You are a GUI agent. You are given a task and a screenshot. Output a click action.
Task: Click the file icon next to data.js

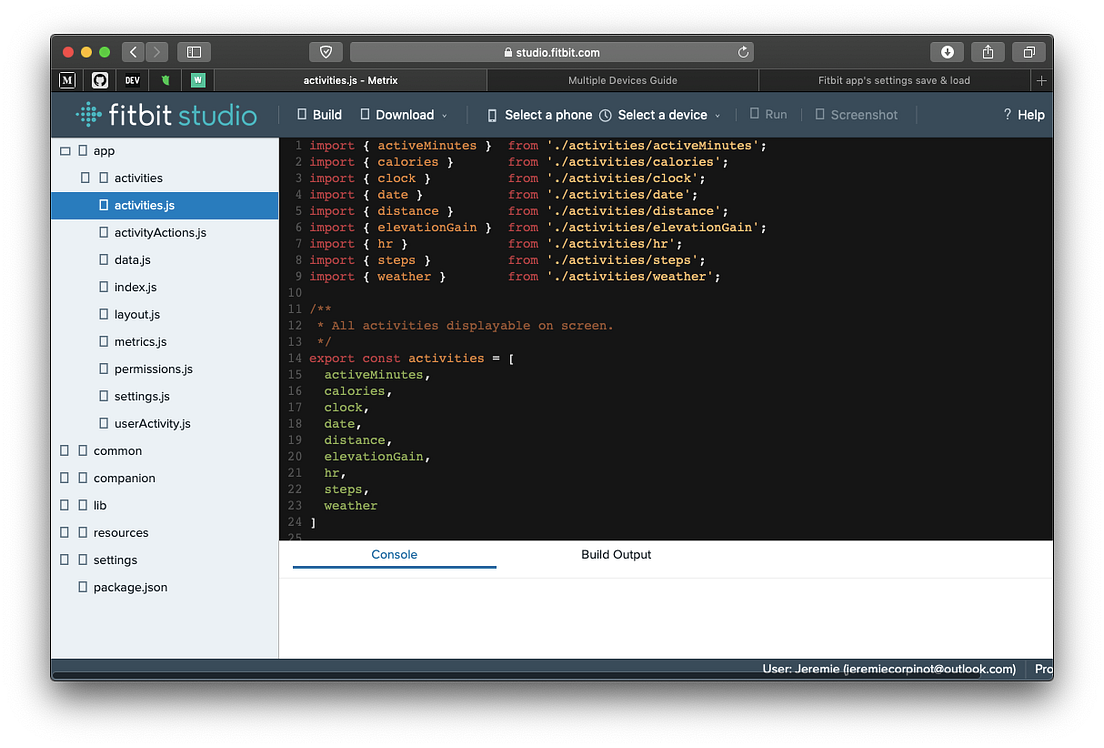[104, 260]
